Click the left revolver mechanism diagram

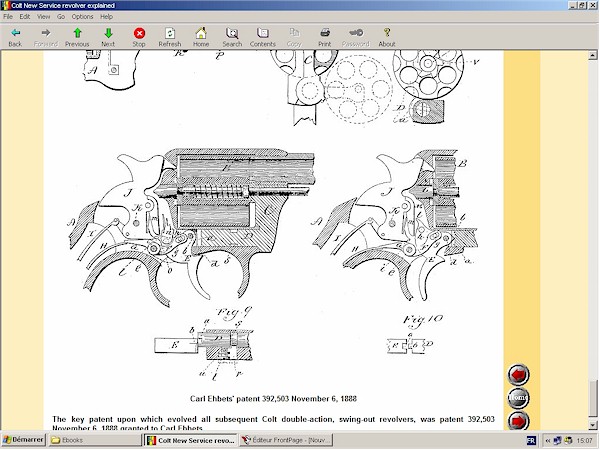191,228
